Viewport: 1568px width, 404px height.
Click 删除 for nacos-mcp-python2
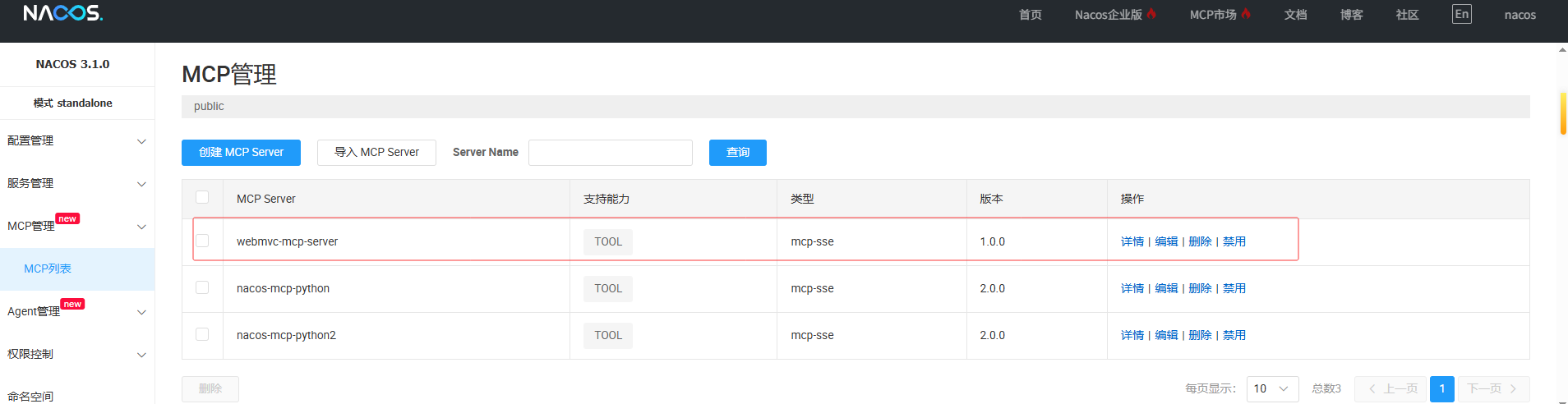coord(1200,335)
